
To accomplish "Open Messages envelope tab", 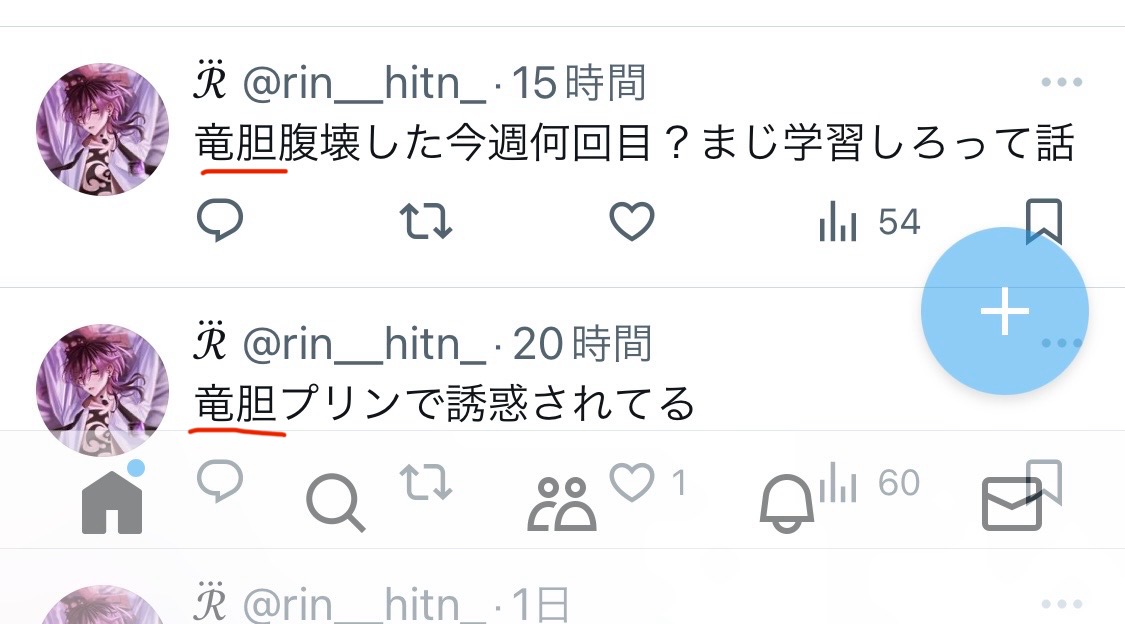I will (x=1012, y=504).
